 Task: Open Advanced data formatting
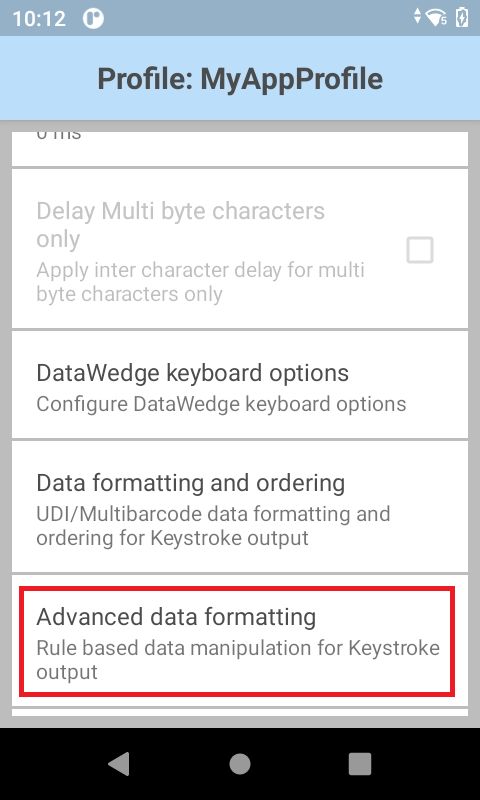(x=237, y=641)
